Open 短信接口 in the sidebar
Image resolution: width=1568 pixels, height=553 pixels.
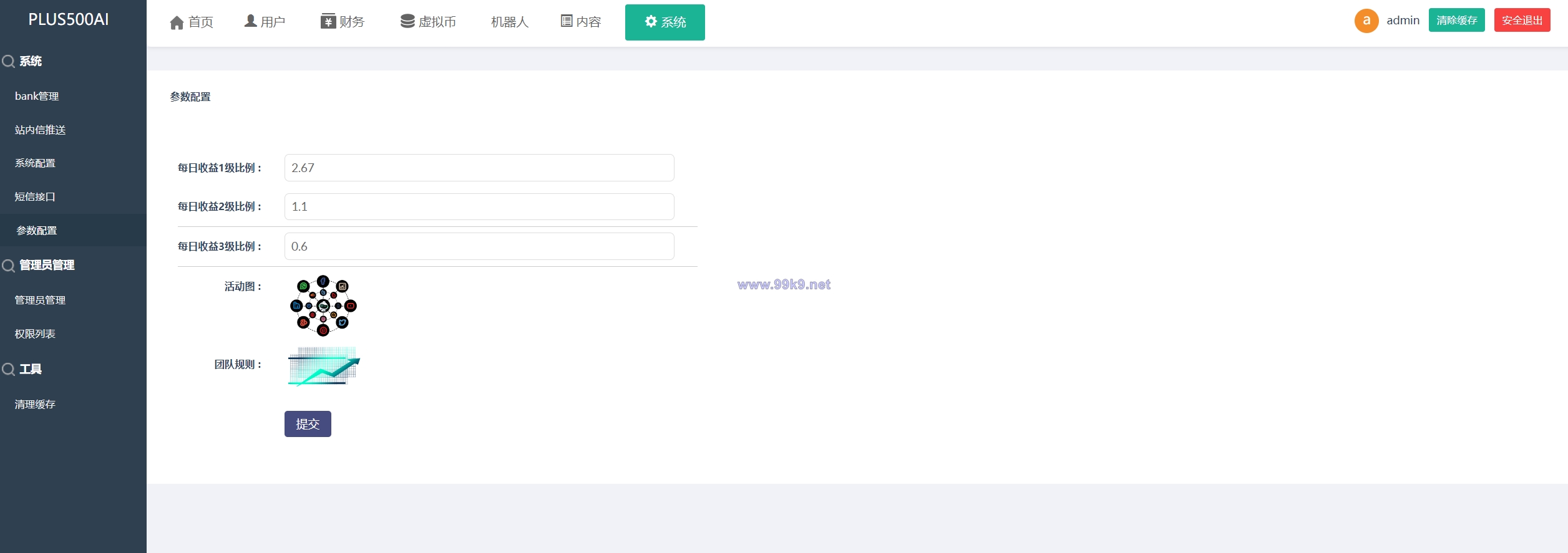pos(36,197)
